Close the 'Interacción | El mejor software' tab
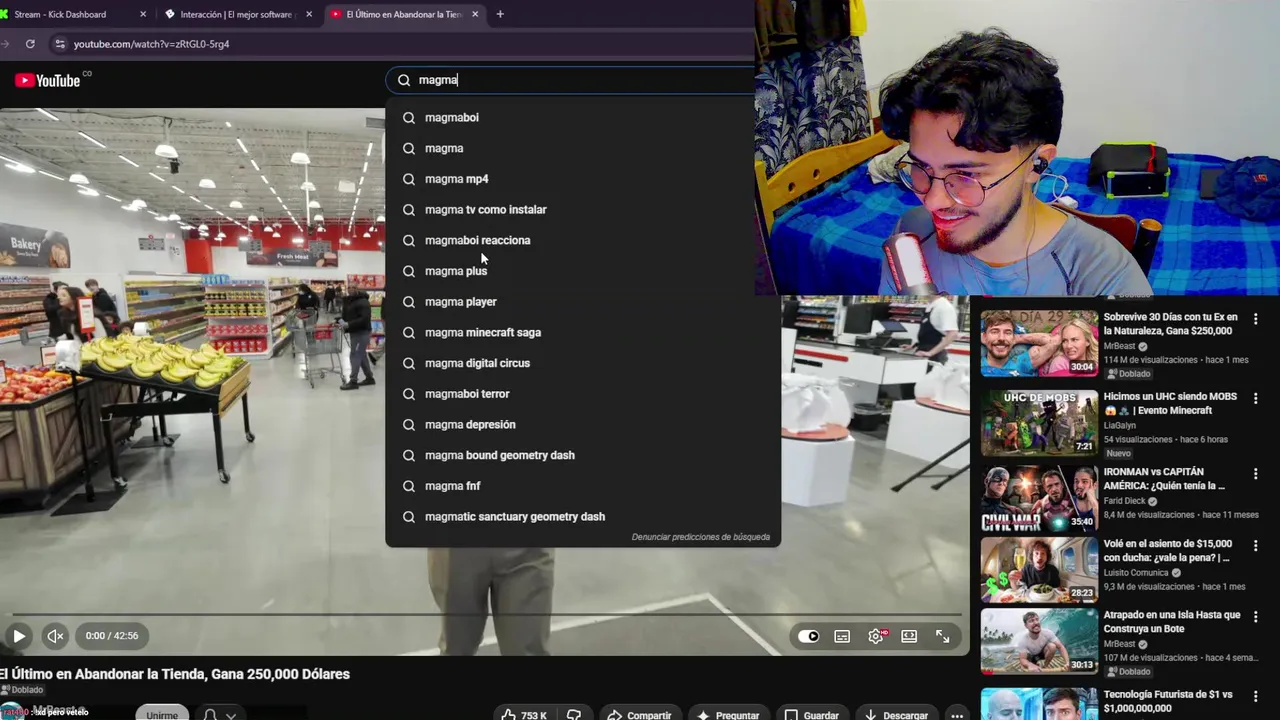The image size is (1280, 720). coord(309,14)
